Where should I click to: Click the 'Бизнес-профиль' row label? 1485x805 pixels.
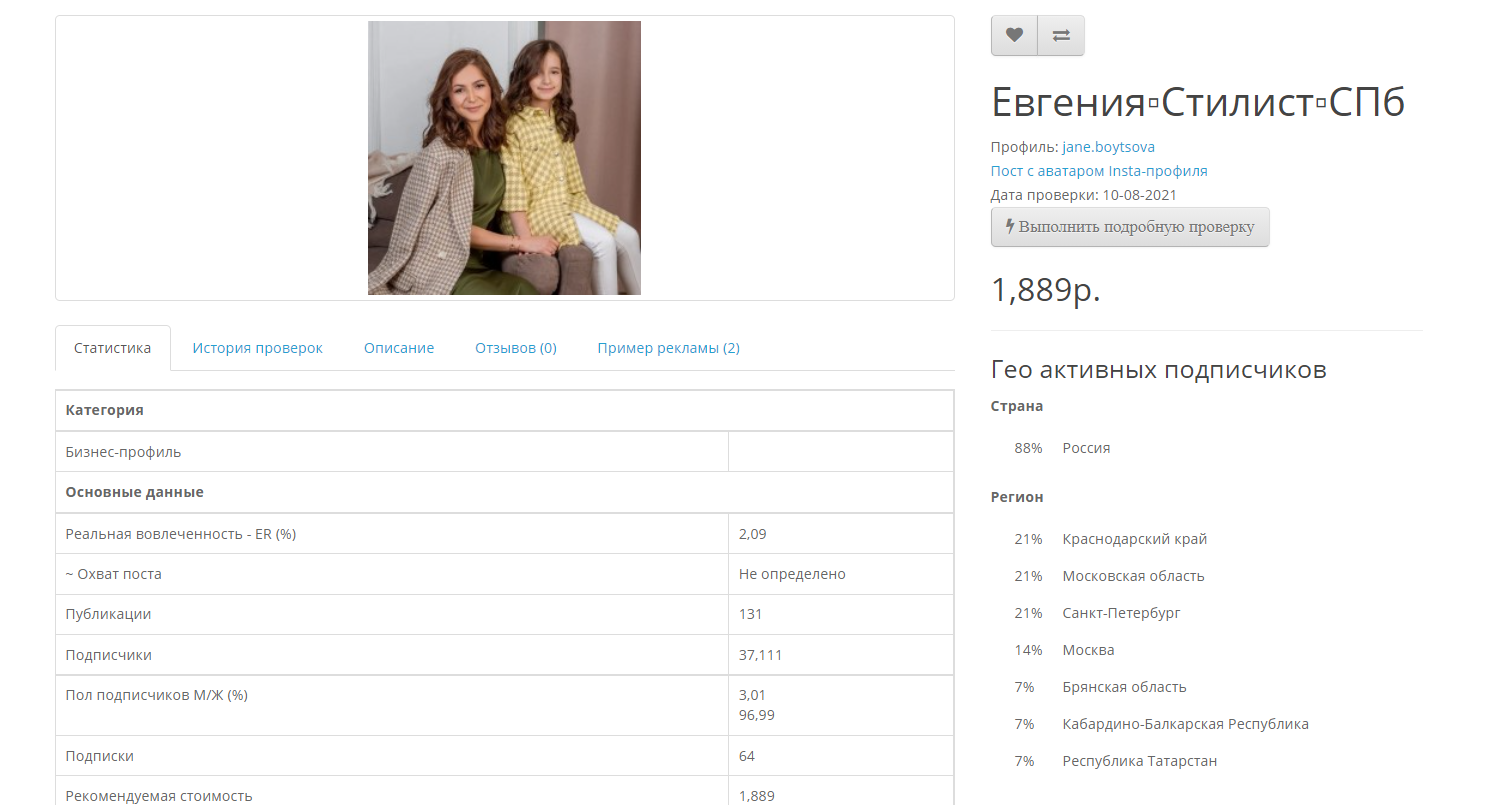(124, 452)
